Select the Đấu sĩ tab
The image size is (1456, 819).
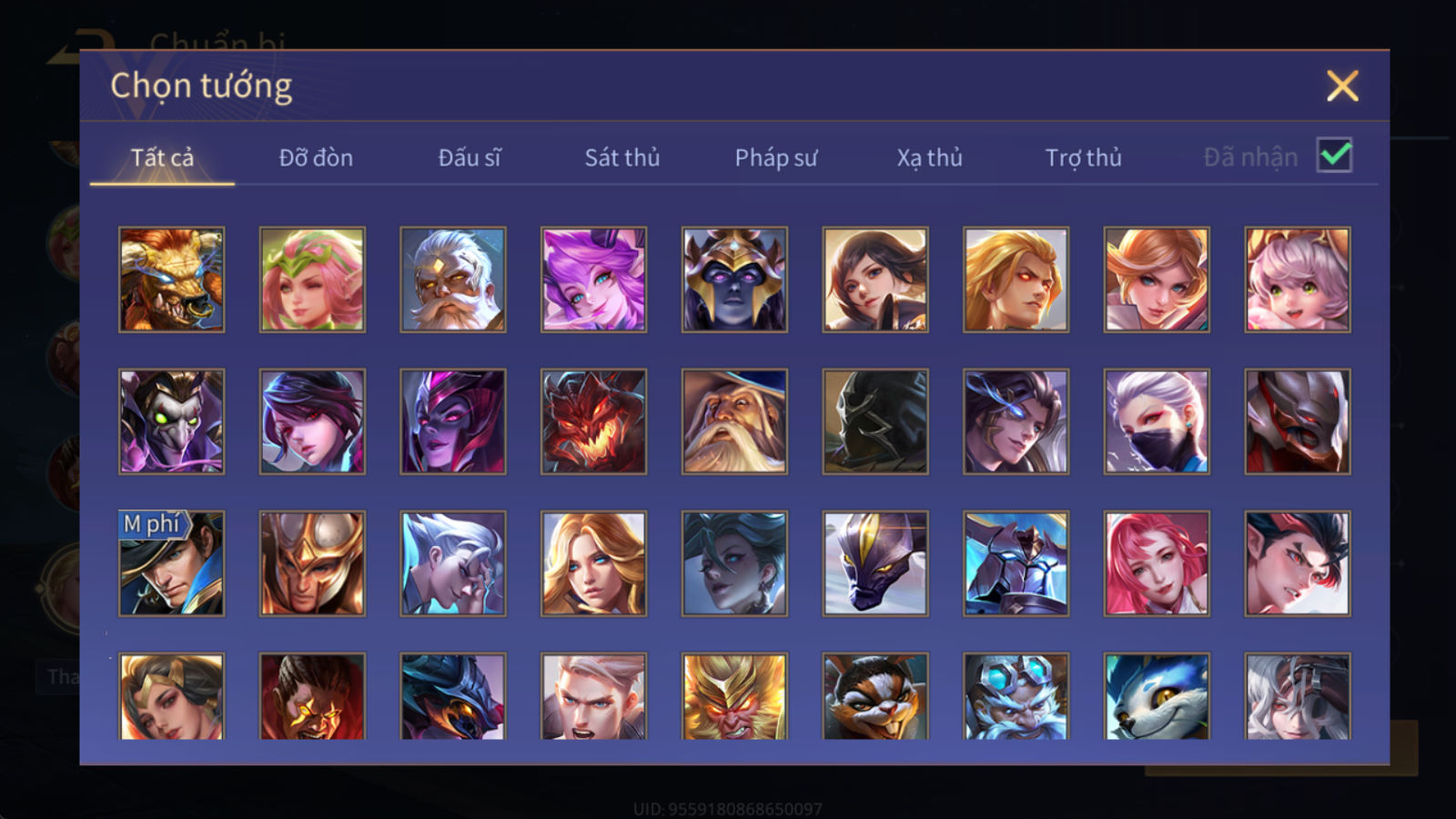[x=469, y=157]
